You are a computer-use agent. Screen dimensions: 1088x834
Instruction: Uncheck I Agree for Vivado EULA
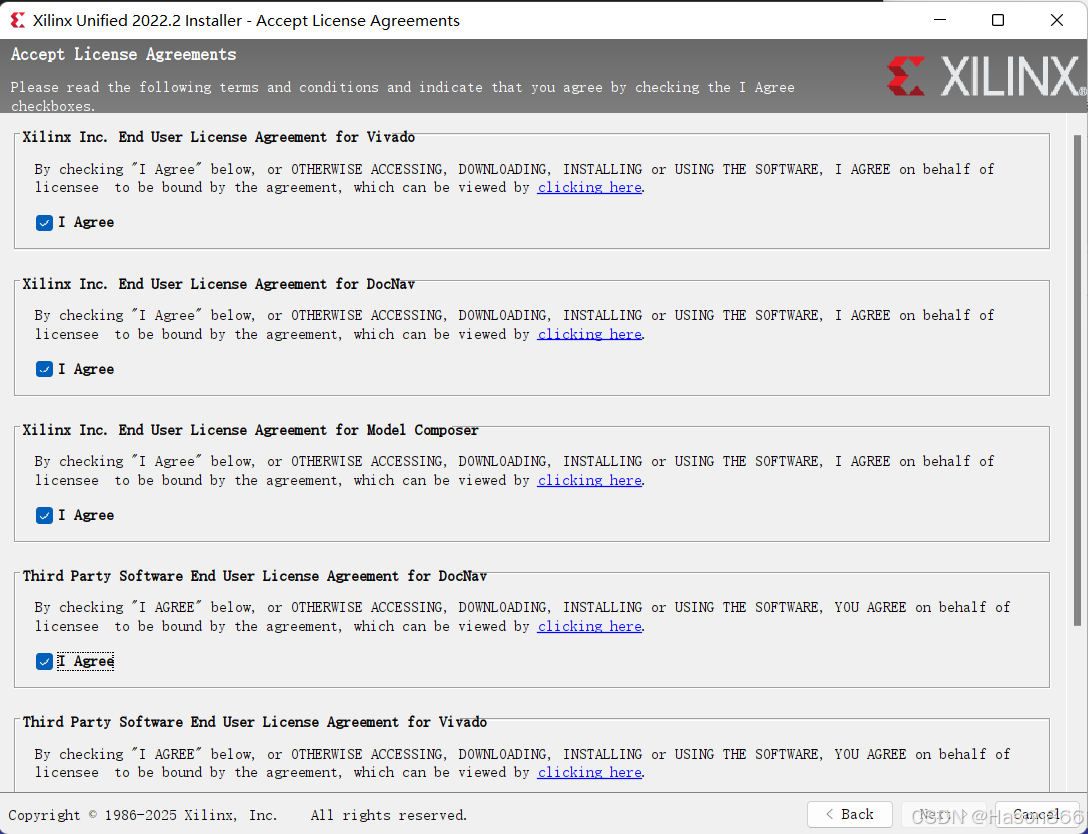44,223
